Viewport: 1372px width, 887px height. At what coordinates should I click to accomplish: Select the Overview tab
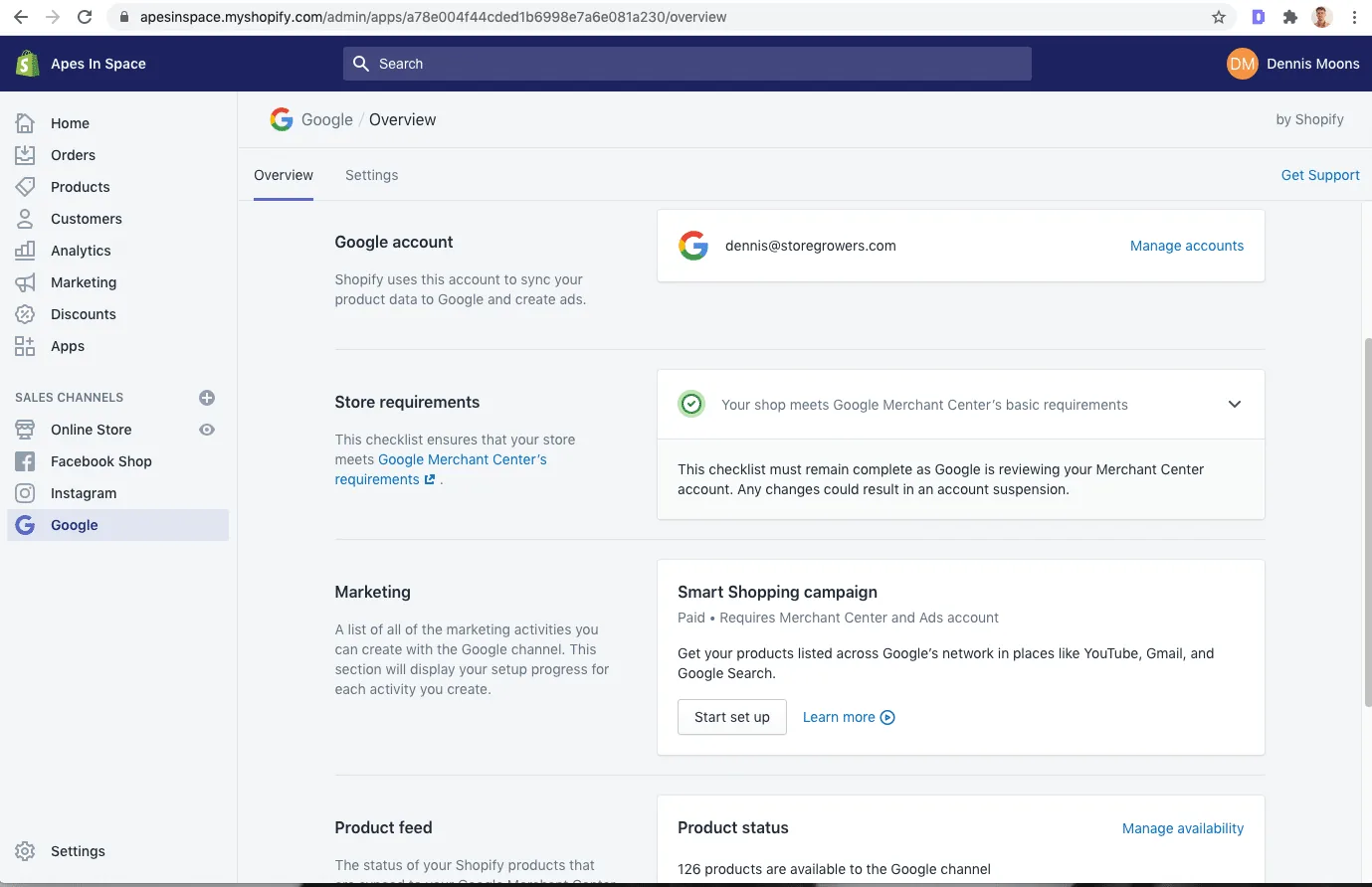pyautogui.click(x=283, y=174)
